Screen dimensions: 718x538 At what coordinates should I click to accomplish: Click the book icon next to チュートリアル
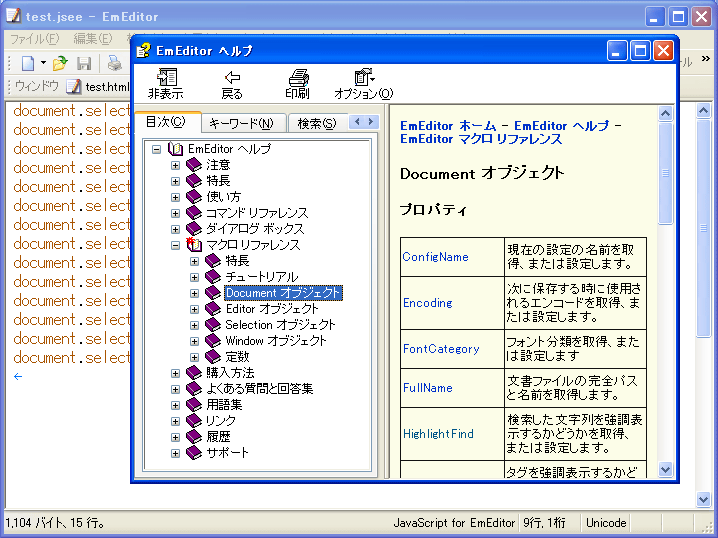tap(213, 277)
